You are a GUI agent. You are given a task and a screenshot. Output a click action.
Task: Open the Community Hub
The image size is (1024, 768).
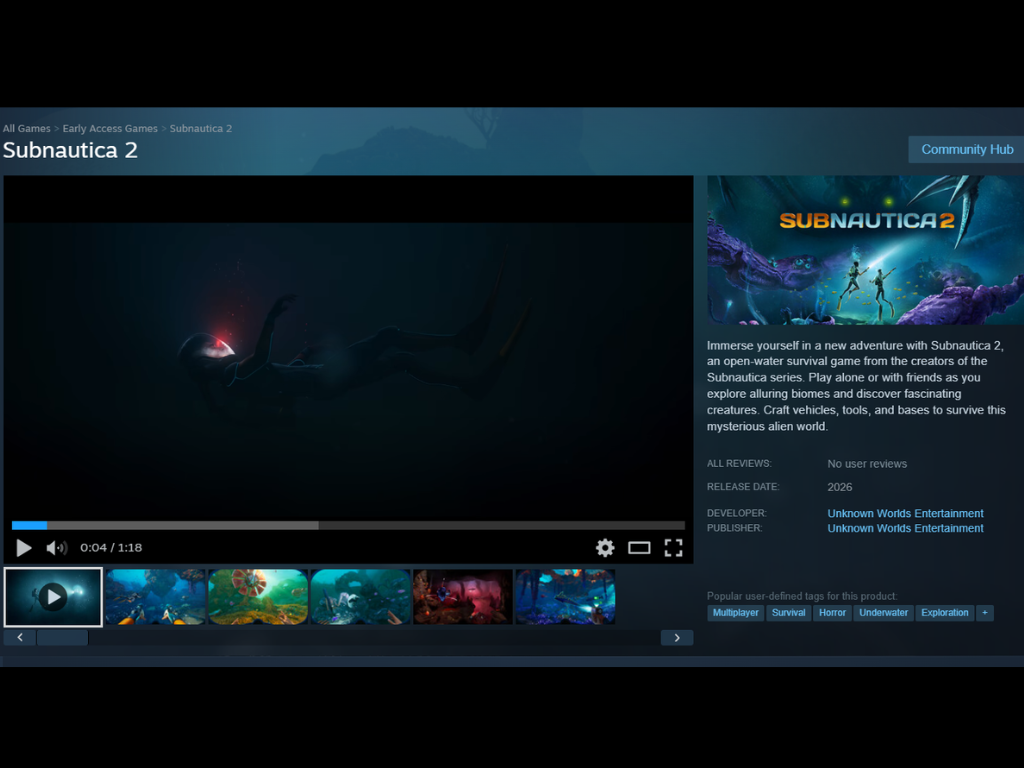point(965,149)
